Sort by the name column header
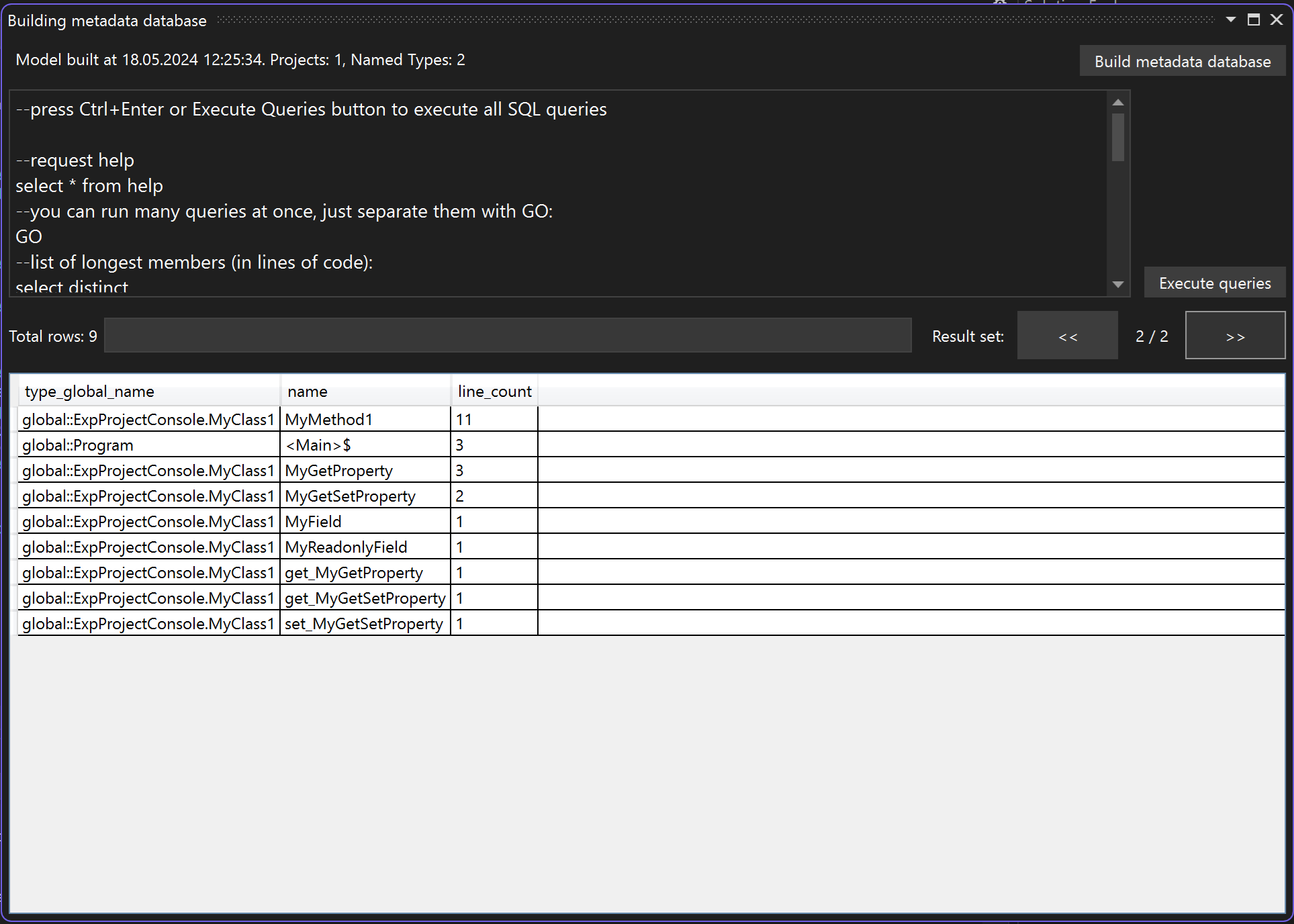1294x924 pixels. point(308,391)
